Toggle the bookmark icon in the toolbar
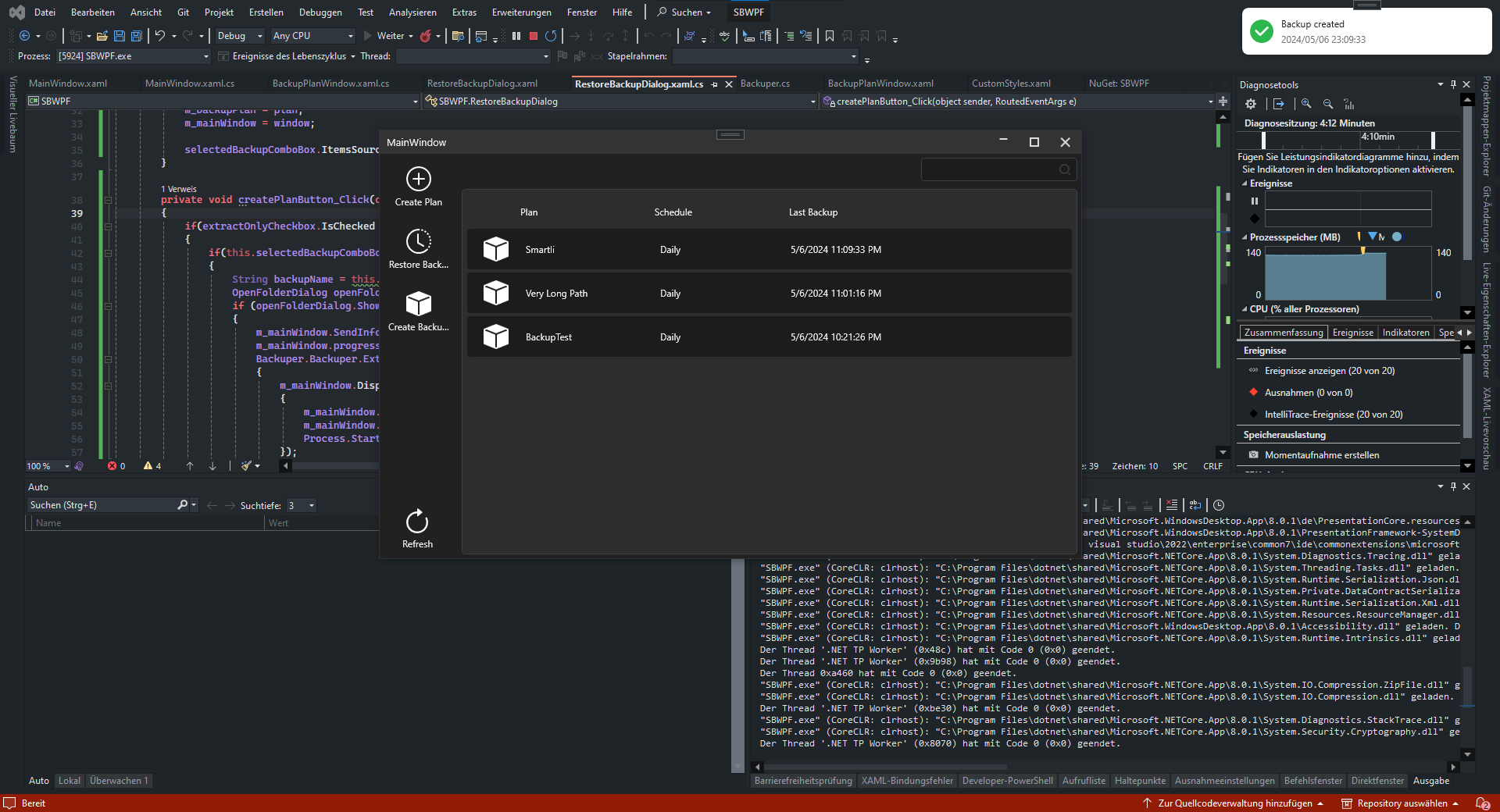The height and width of the screenshot is (812, 1500). [x=830, y=36]
